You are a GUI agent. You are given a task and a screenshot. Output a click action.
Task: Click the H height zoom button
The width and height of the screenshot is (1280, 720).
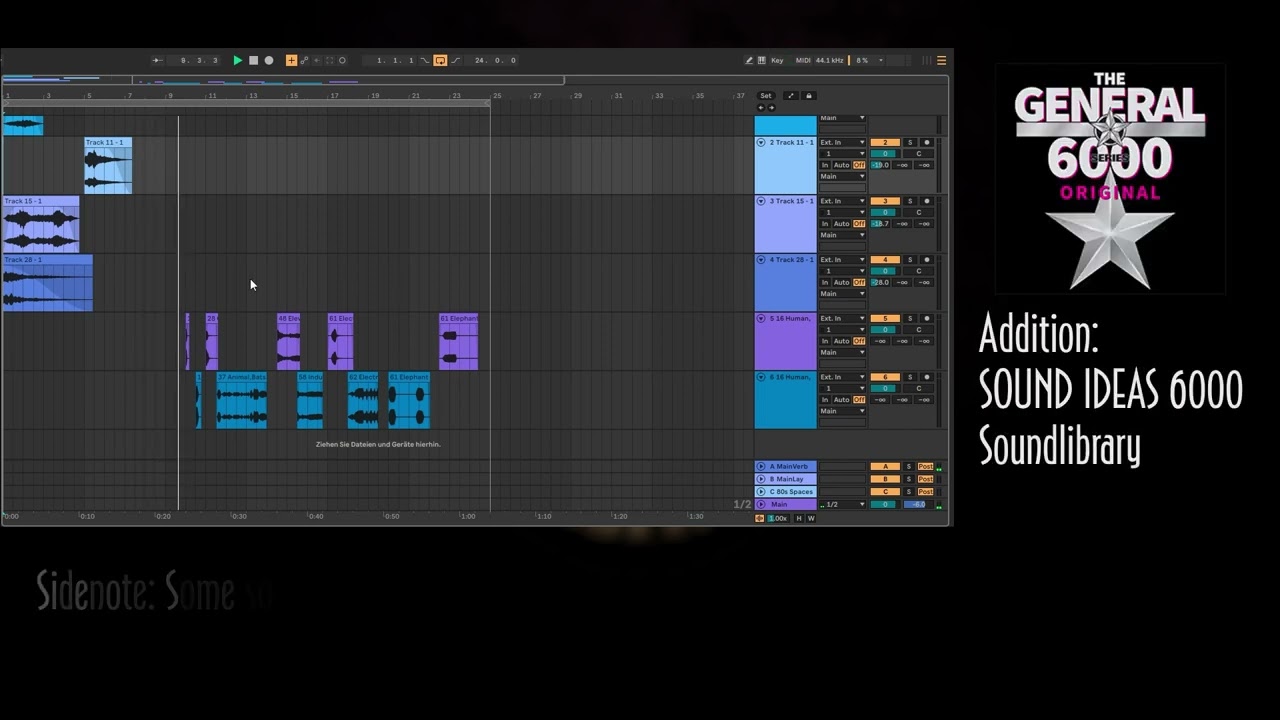[x=799, y=518]
